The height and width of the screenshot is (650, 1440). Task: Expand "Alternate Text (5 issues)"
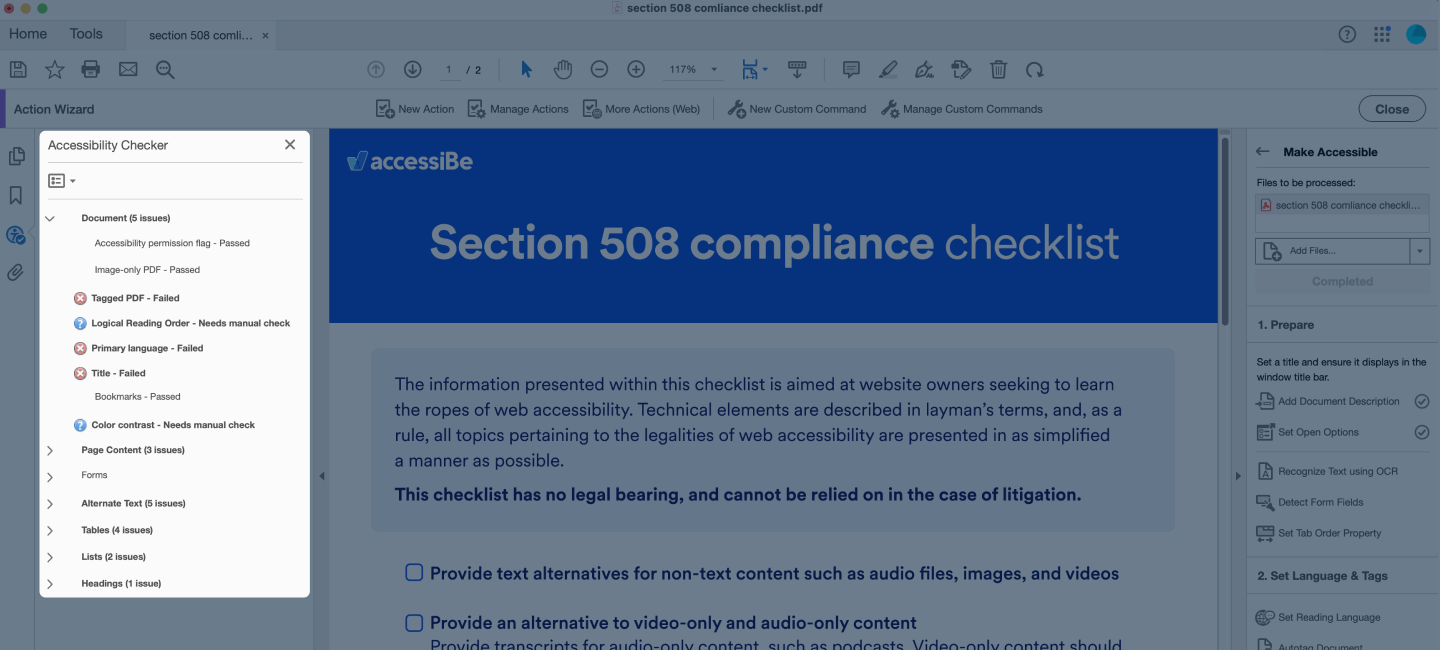49,503
